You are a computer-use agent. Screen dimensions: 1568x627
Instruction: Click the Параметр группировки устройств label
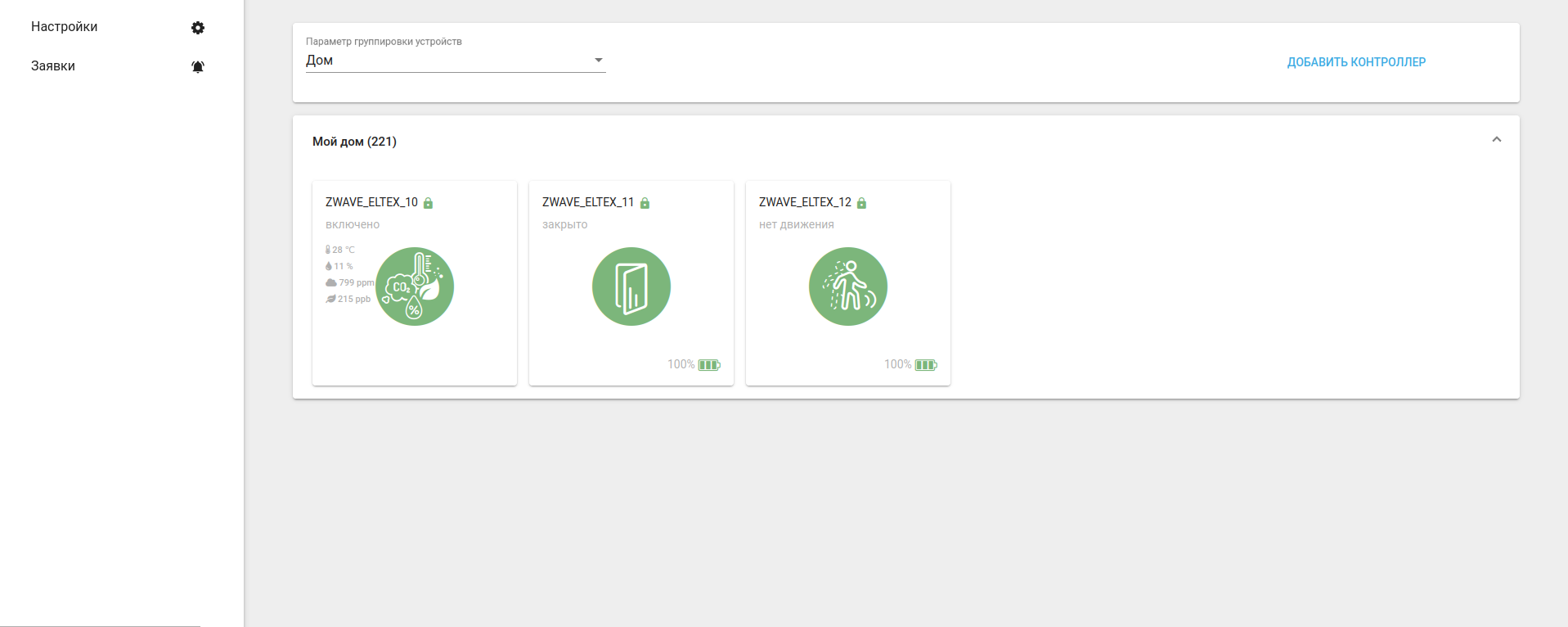384,42
